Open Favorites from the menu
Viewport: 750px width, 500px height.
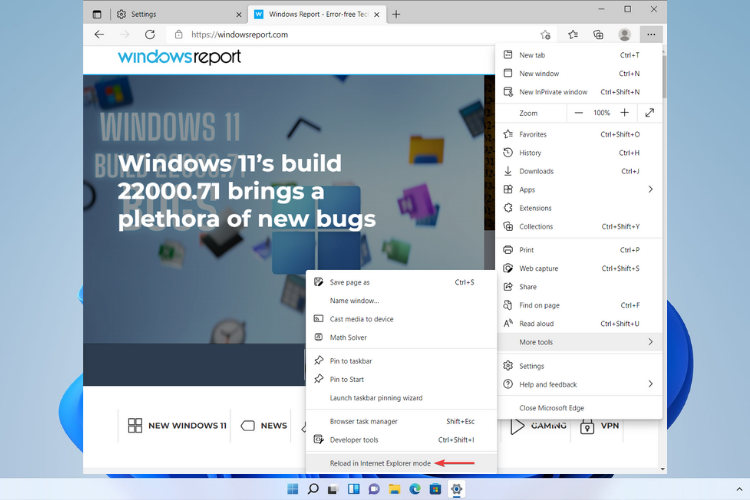579,134
